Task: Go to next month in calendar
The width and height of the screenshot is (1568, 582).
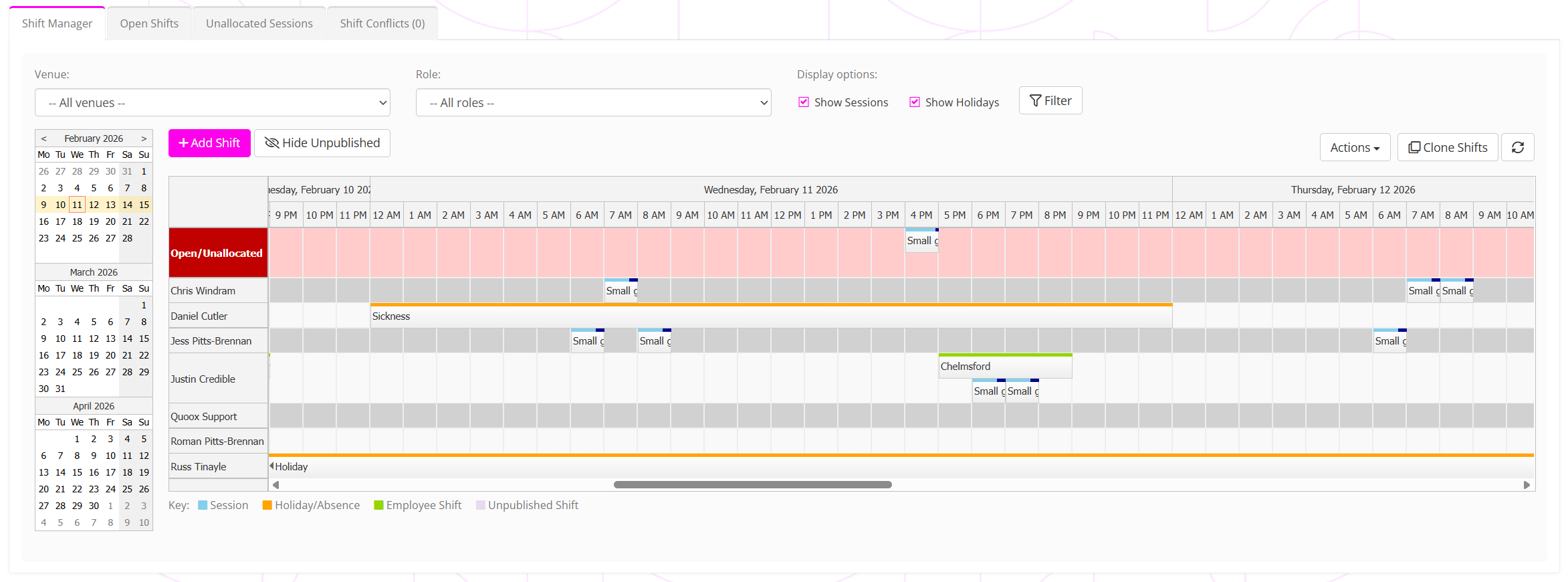Action: 144,138
